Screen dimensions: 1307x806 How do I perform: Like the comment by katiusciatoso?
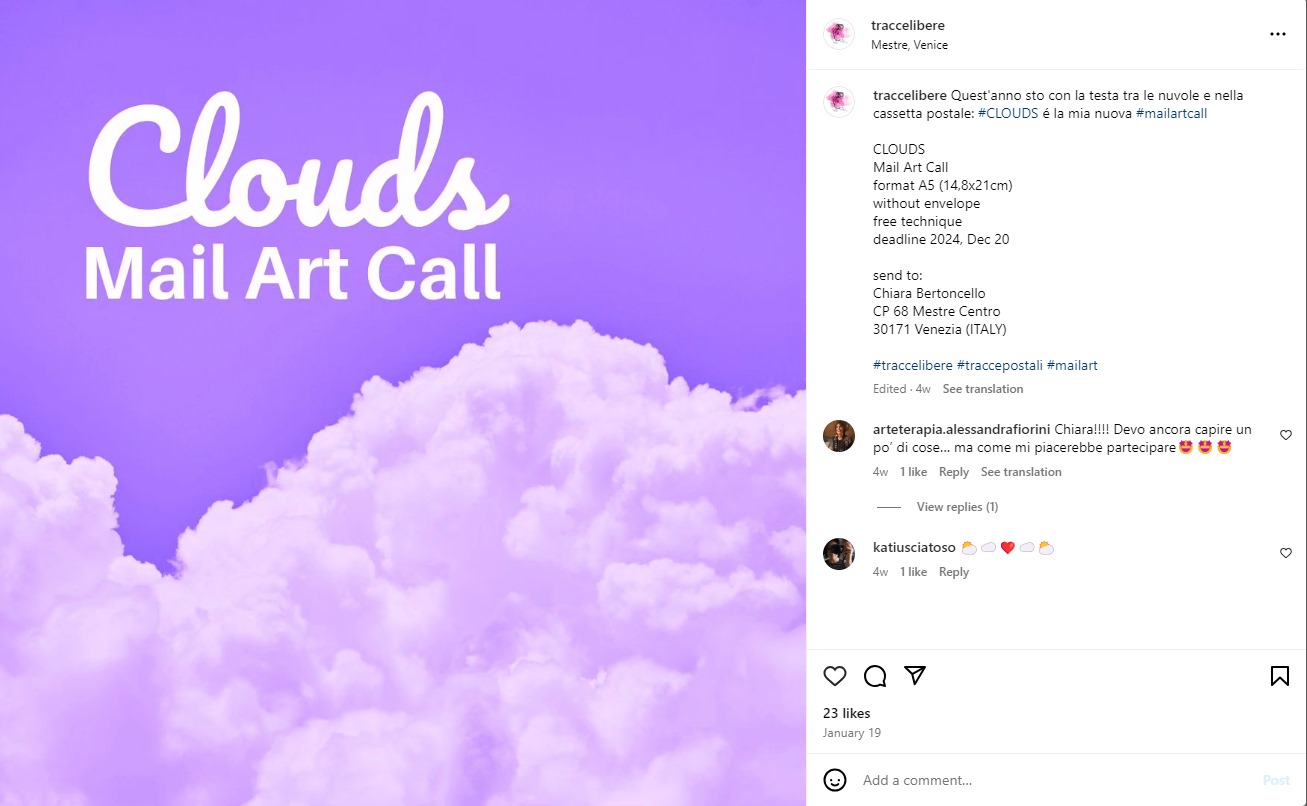(x=1286, y=553)
